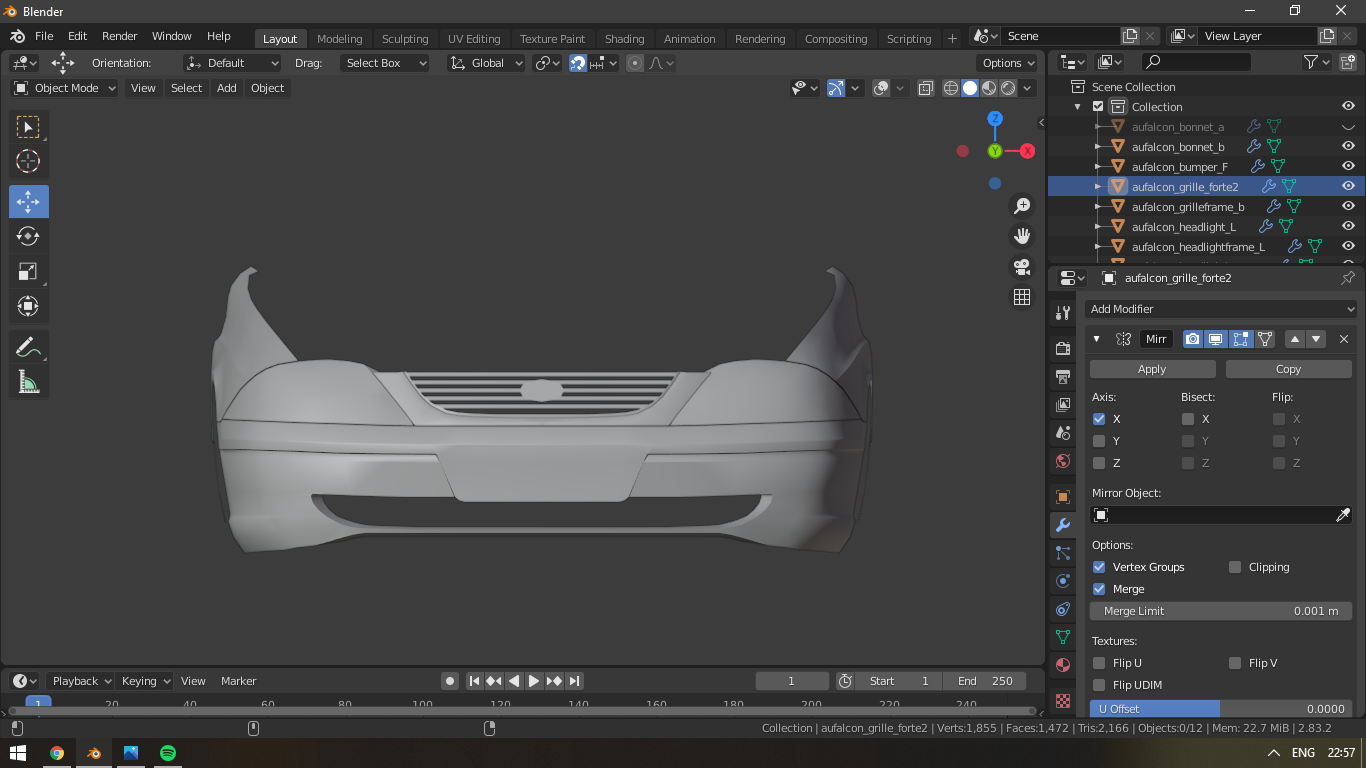
Task: Open the Add Modifier dropdown
Action: (1220, 309)
